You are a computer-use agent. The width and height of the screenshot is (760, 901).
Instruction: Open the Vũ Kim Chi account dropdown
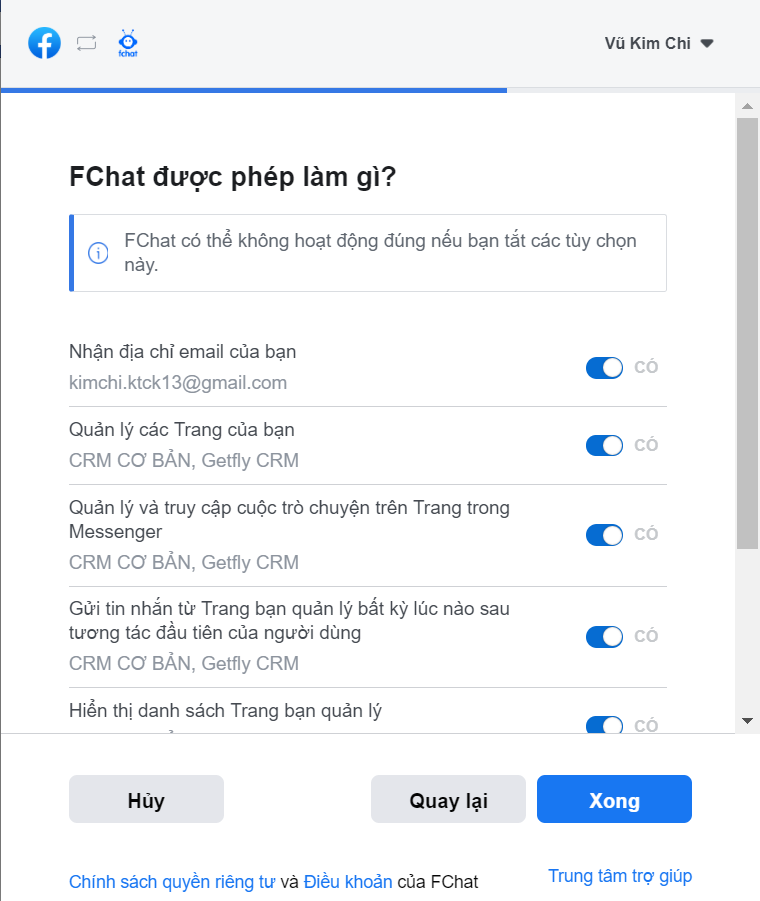coord(659,43)
